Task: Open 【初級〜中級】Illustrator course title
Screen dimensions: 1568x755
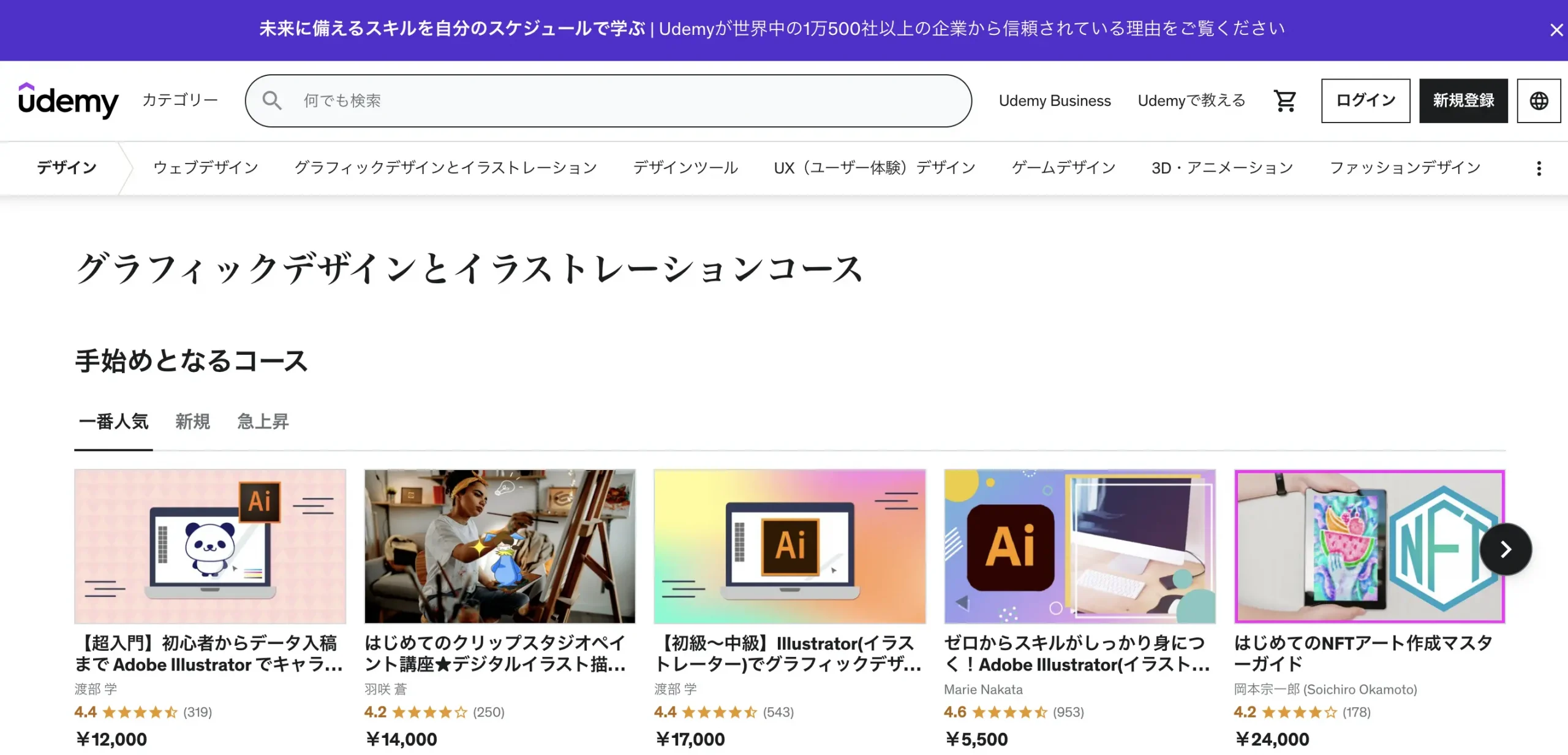Action: 788,654
